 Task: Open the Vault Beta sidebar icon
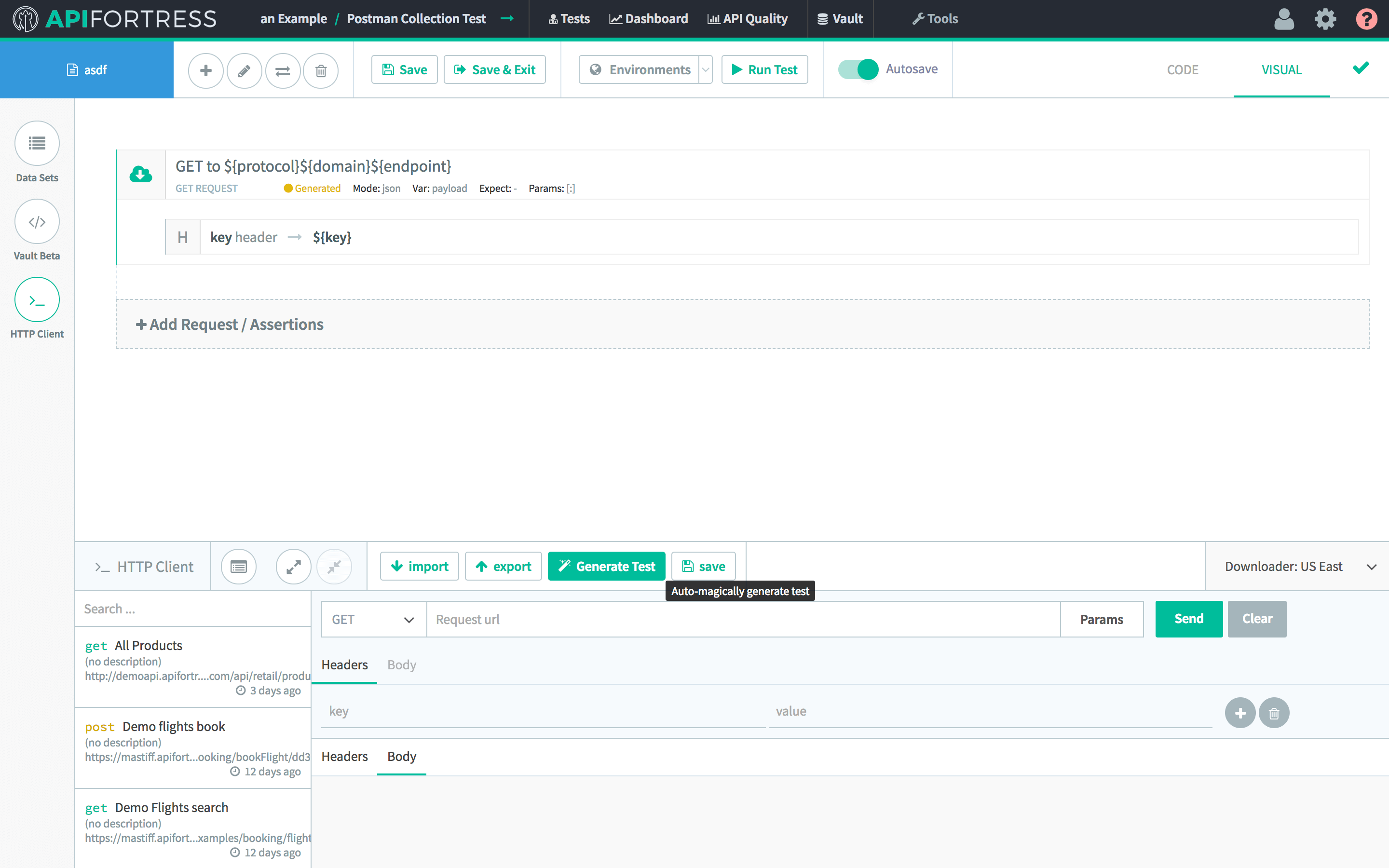tap(37, 222)
